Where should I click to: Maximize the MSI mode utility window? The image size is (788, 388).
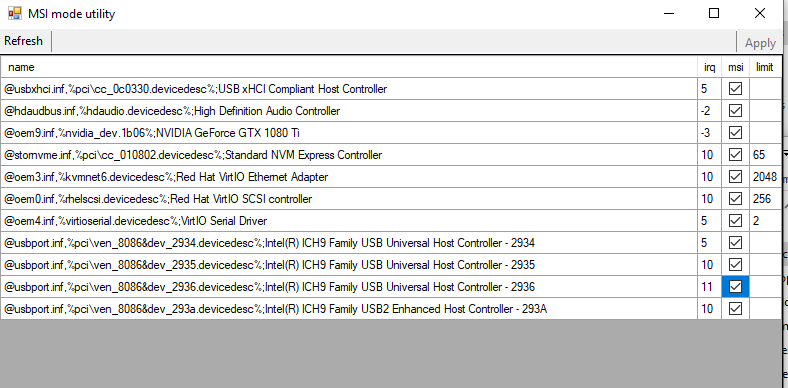click(714, 14)
